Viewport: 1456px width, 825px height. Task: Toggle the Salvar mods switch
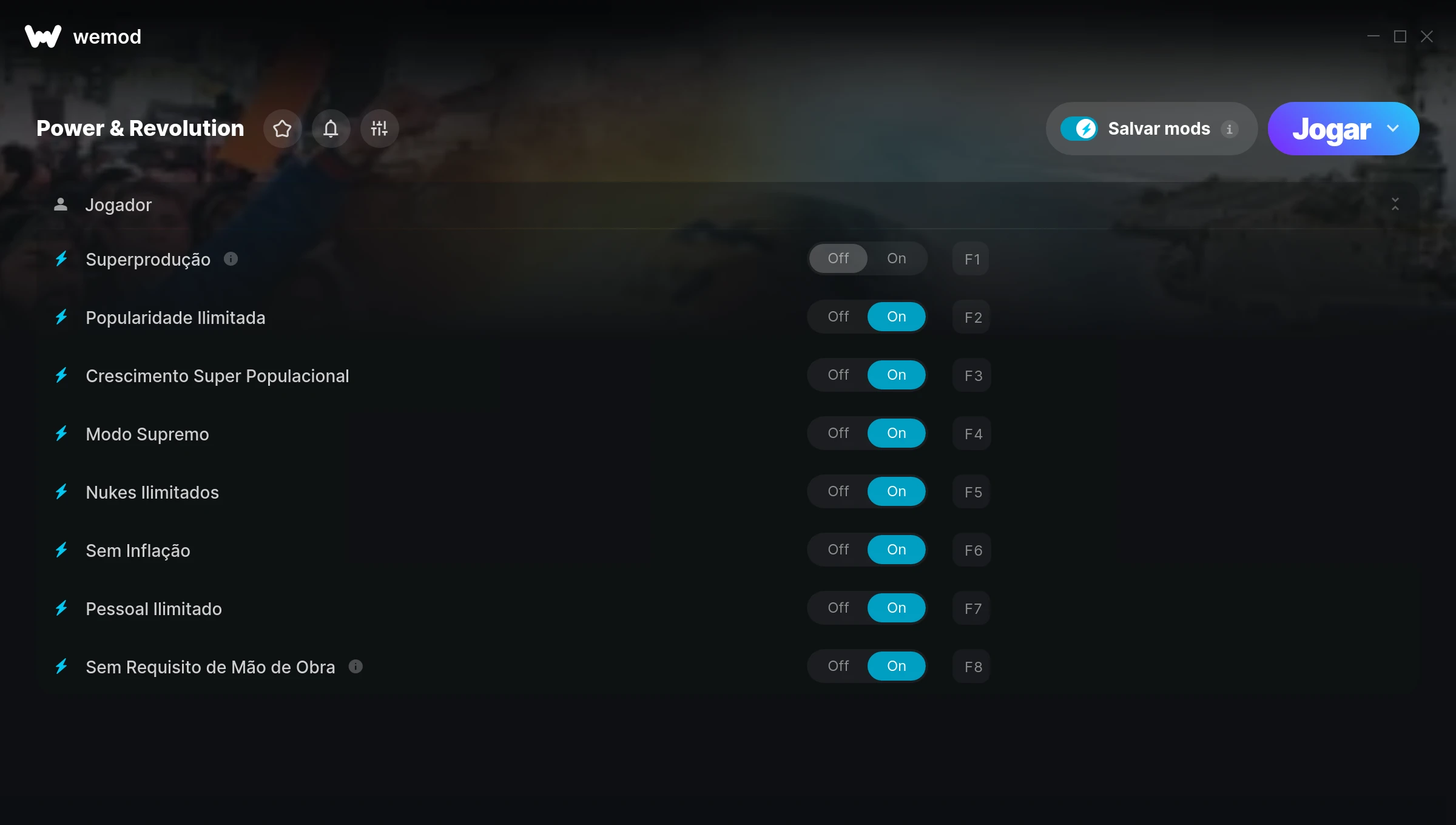(1079, 129)
